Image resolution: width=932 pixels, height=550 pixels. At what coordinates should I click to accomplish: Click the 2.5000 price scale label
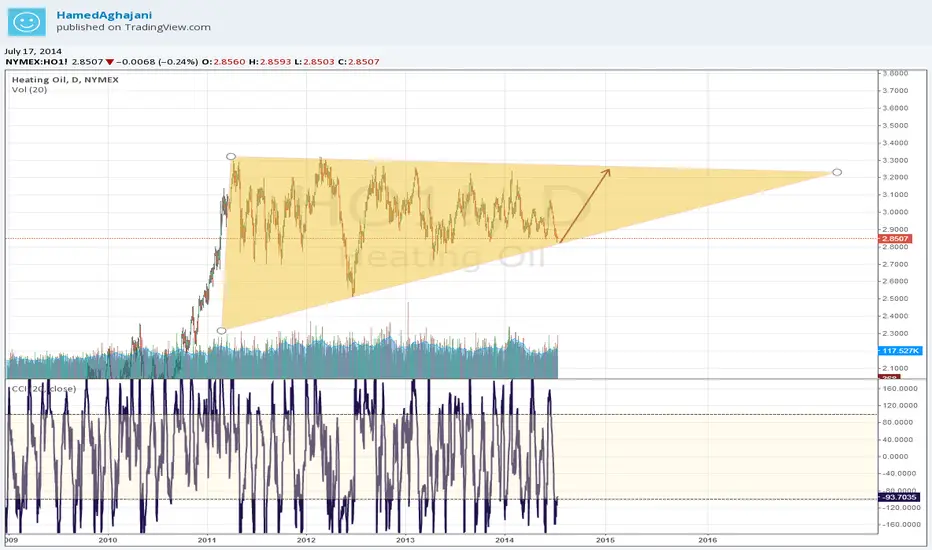click(x=895, y=298)
